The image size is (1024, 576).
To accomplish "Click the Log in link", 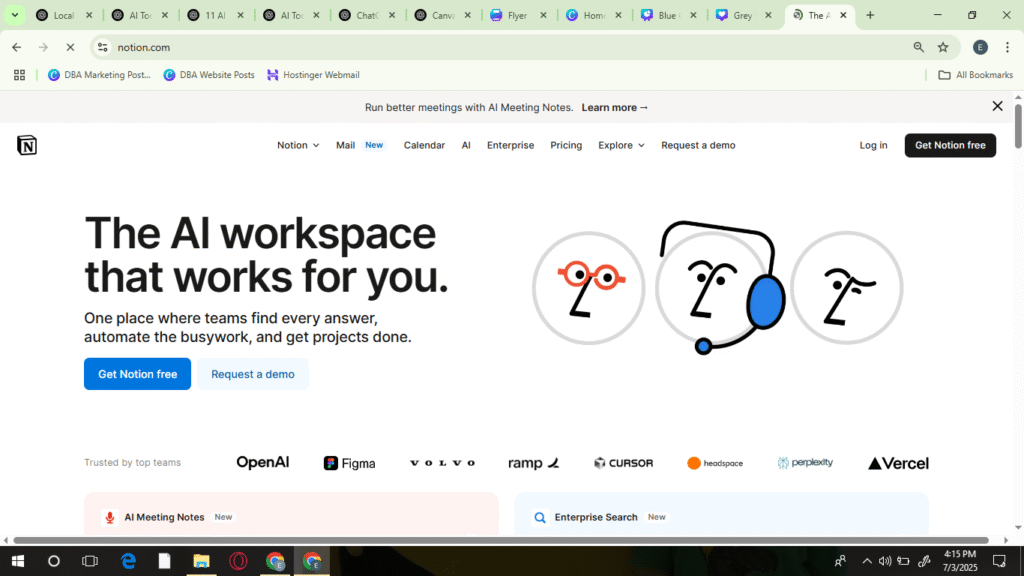I will [x=873, y=145].
